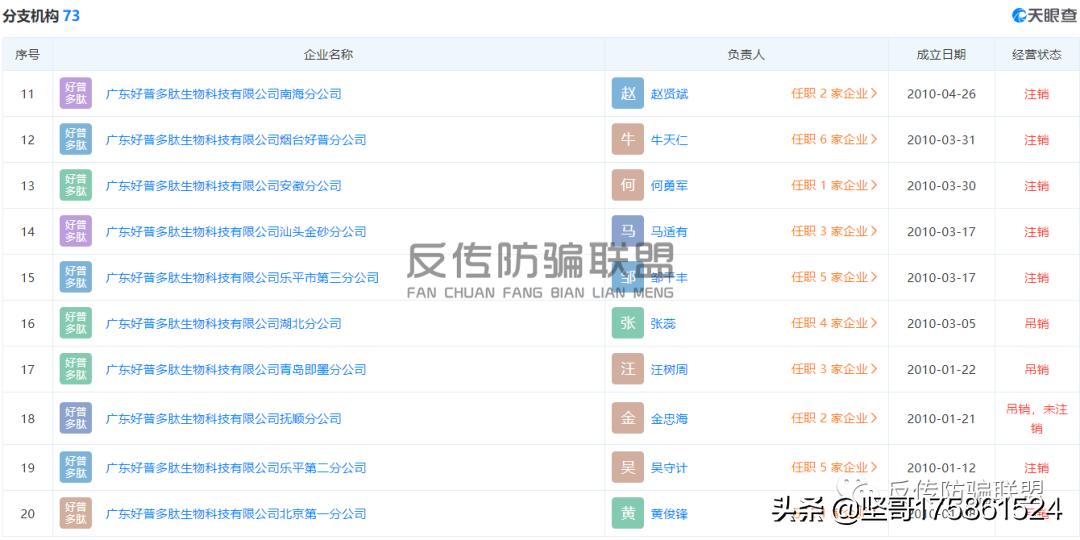Image resolution: width=1080 pixels, height=540 pixels.
Task: Expand 任职 3 家企业 for 马适有
Action: point(834,231)
